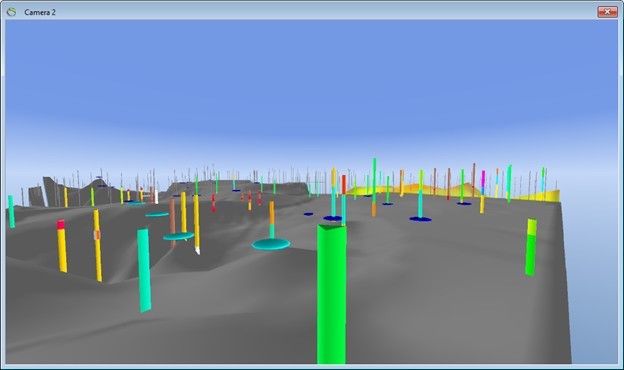Select the tall green column with orange base
The image size is (624, 370).
coord(374,187)
